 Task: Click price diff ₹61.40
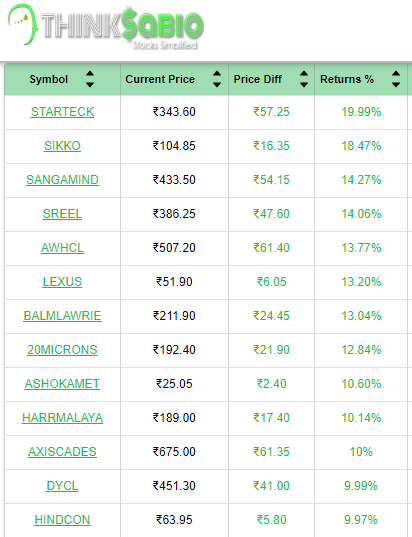click(x=271, y=248)
